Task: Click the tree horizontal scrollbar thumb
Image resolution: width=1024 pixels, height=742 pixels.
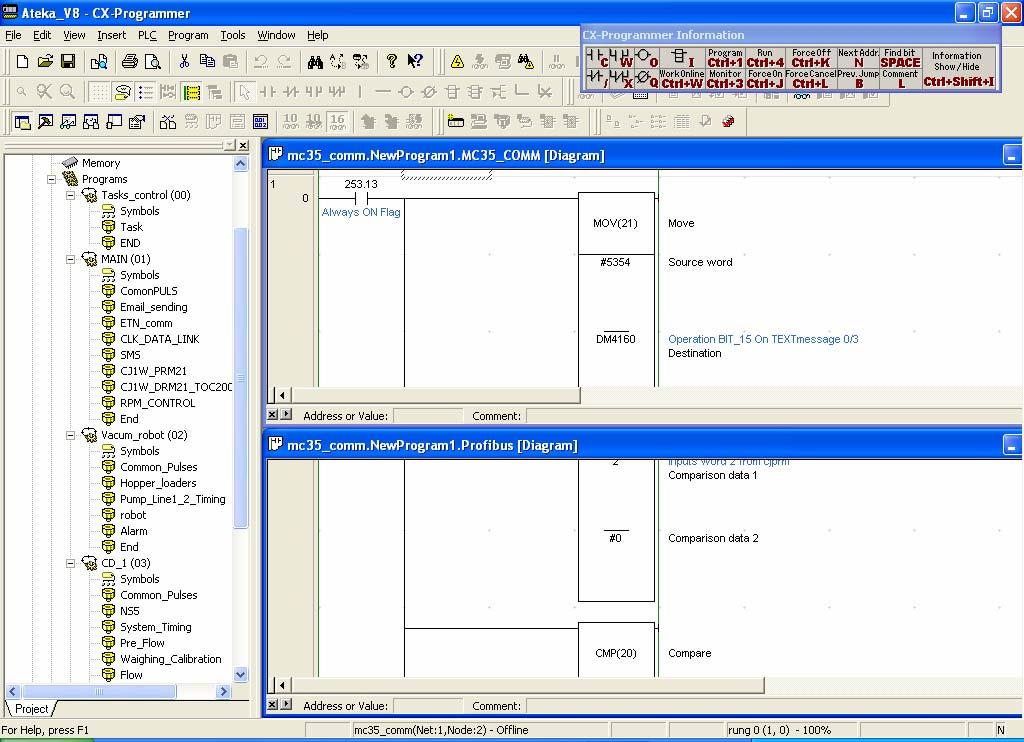Action: tap(99, 691)
